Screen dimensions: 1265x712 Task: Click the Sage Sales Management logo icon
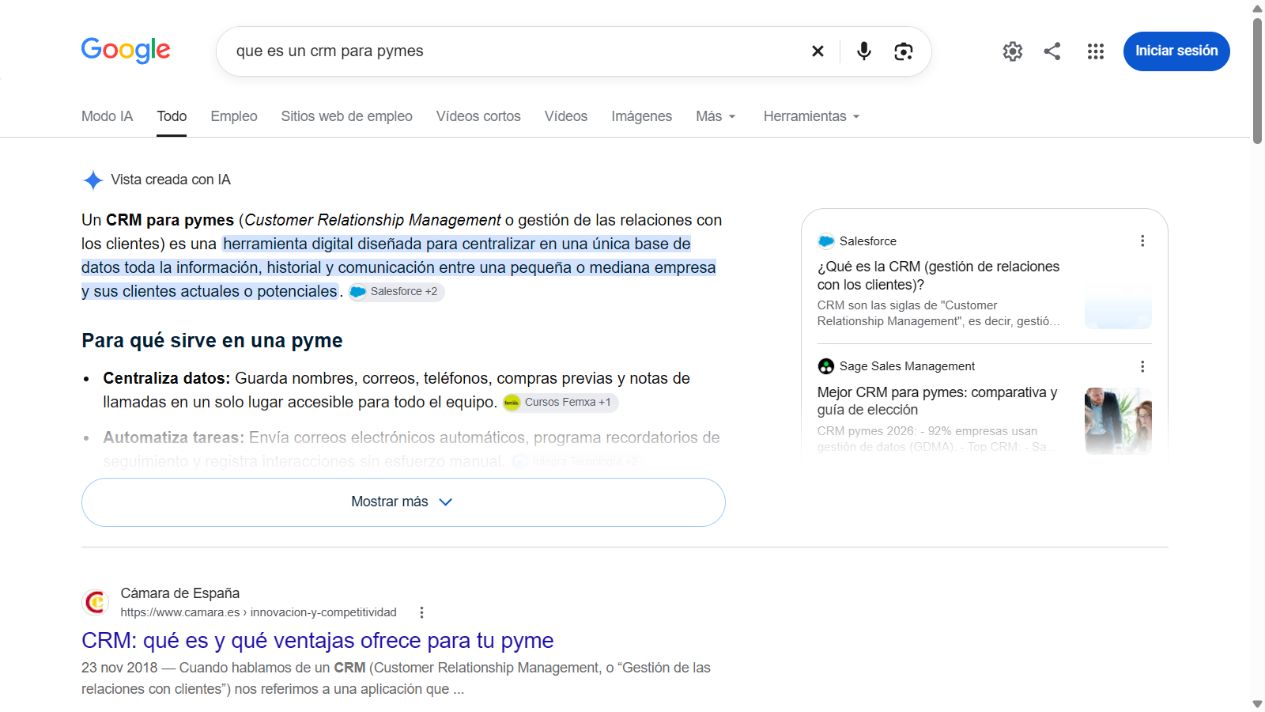(x=826, y=366)
